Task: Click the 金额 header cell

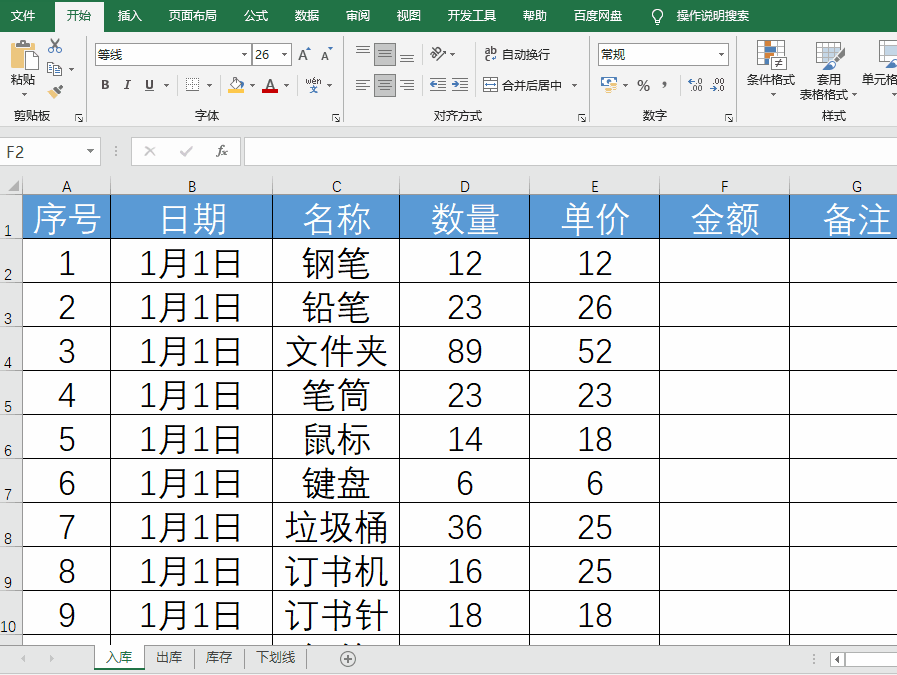Action: [x=724, y=217]
